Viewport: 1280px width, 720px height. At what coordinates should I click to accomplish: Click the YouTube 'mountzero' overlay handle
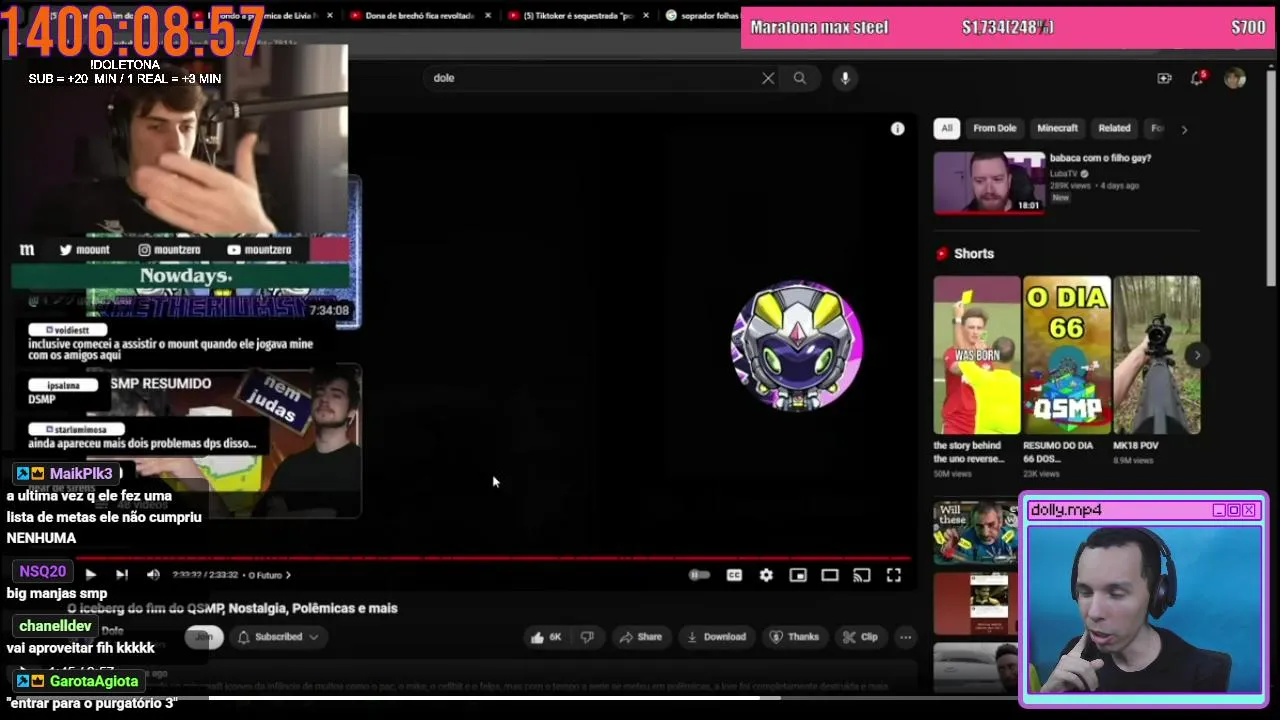tap(259, 250)
